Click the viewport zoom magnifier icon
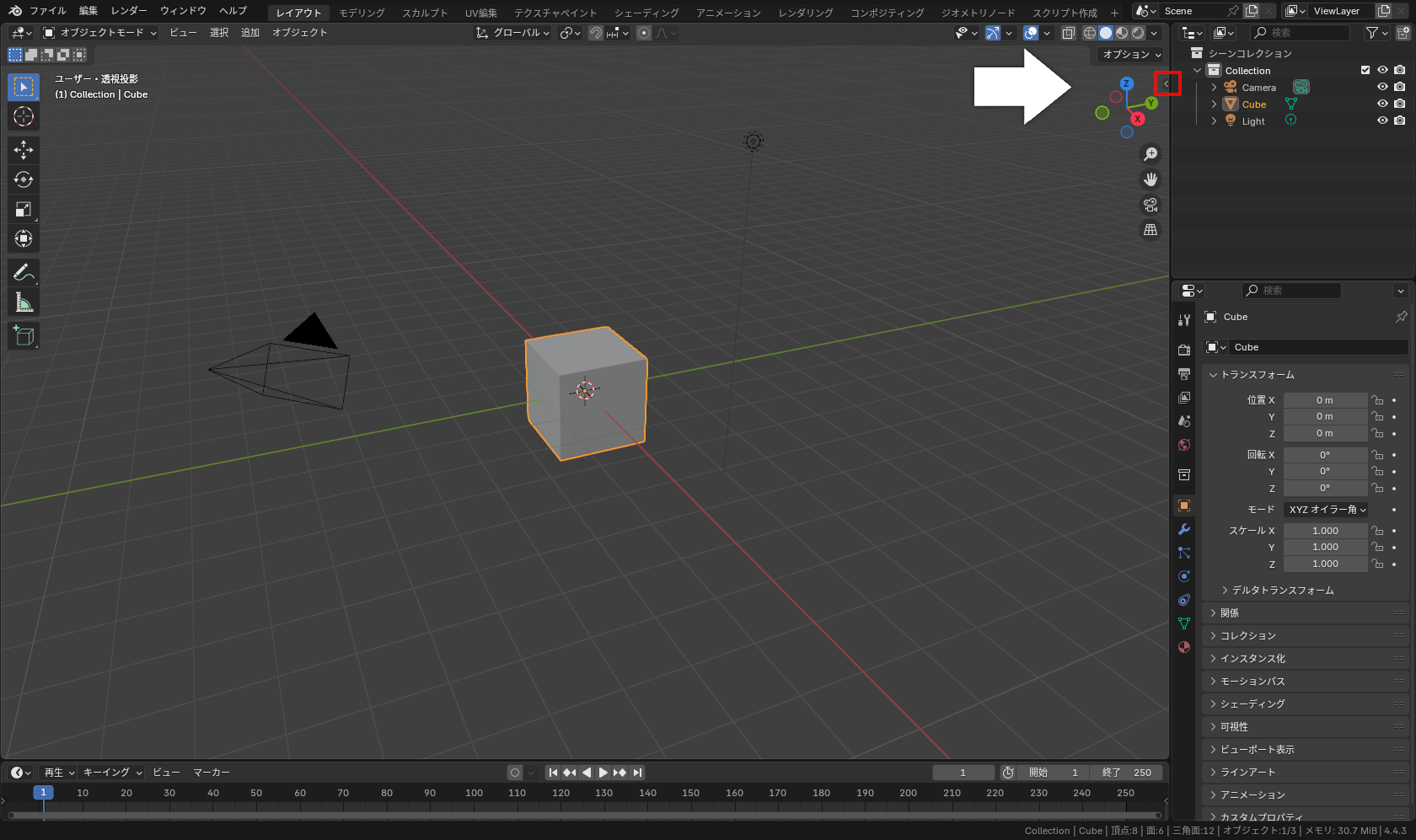Image resolution: width=1416 pixels, height=840 pixels. [x=1150, y=154]
